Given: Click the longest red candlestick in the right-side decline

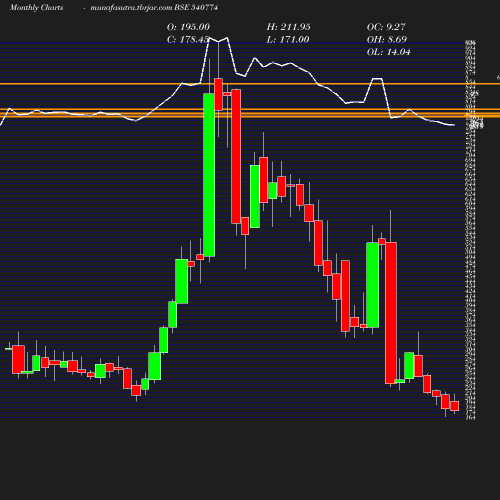Looking at the screenshot, I should pyautogui.click(x=391, y=313).
